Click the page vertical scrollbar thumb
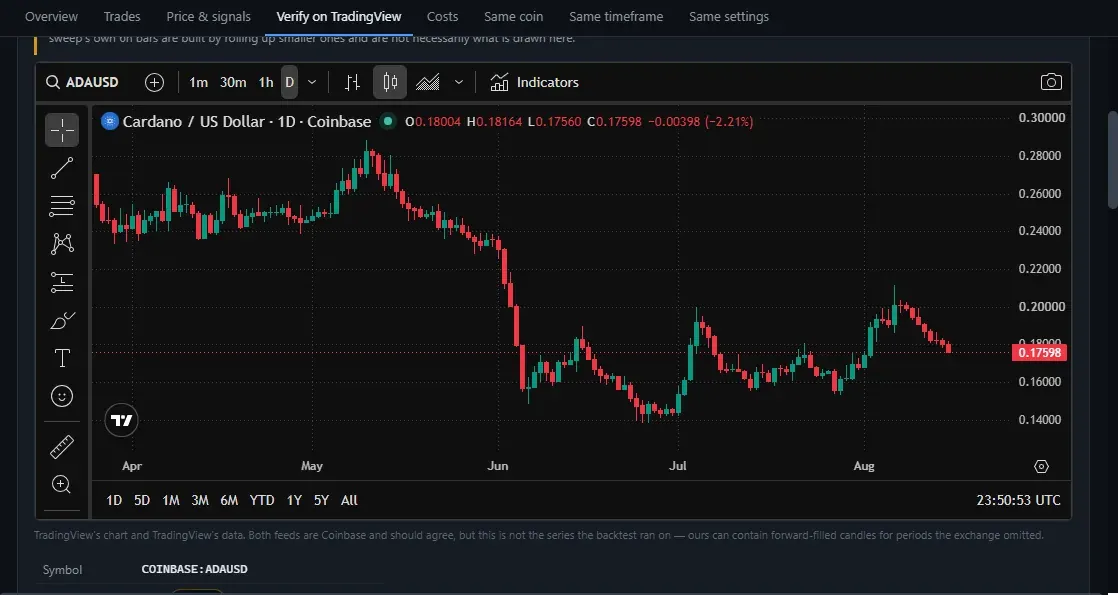 (1112, 158)
